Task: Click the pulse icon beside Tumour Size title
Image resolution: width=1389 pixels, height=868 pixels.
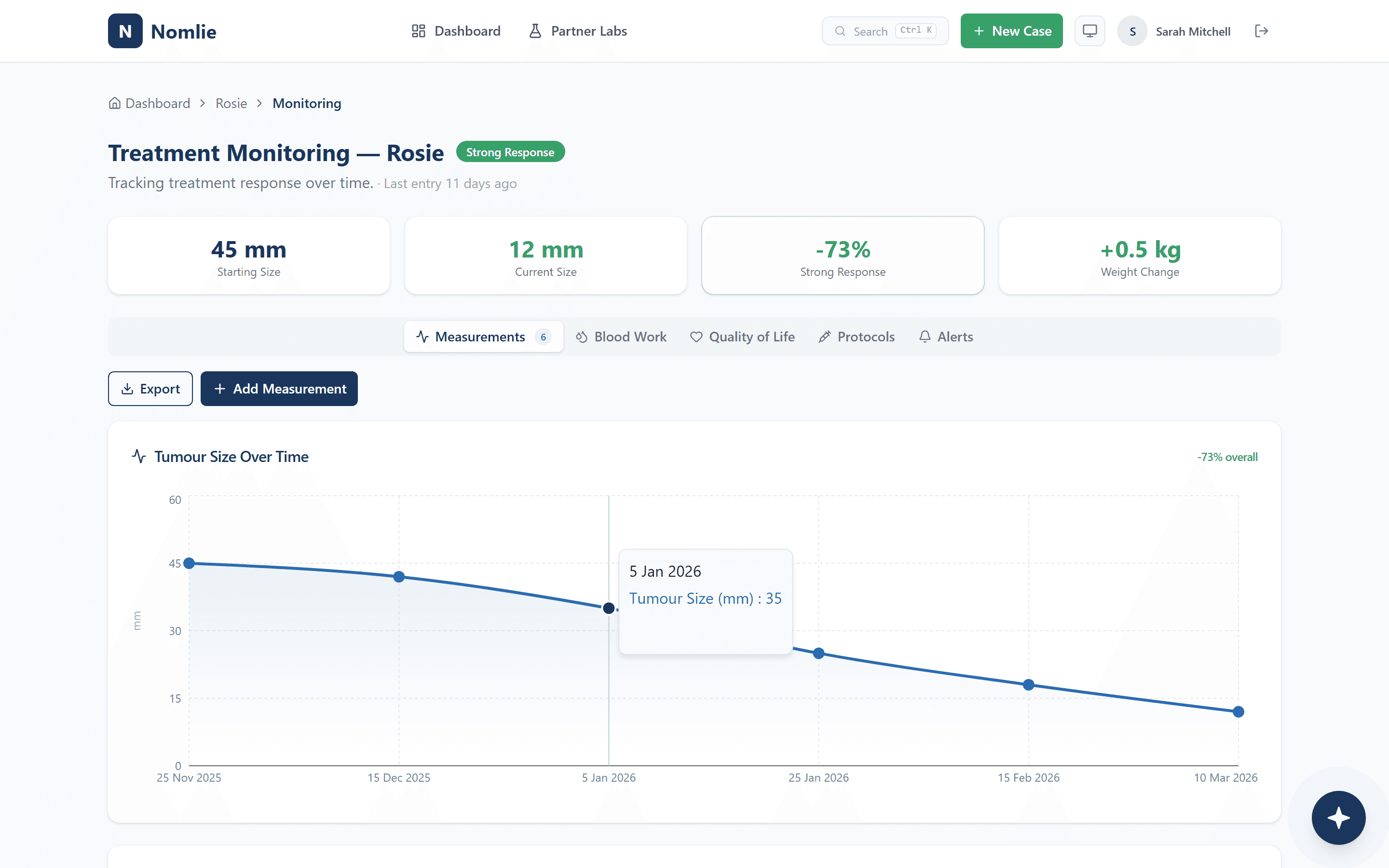Action: pos(139,456)
